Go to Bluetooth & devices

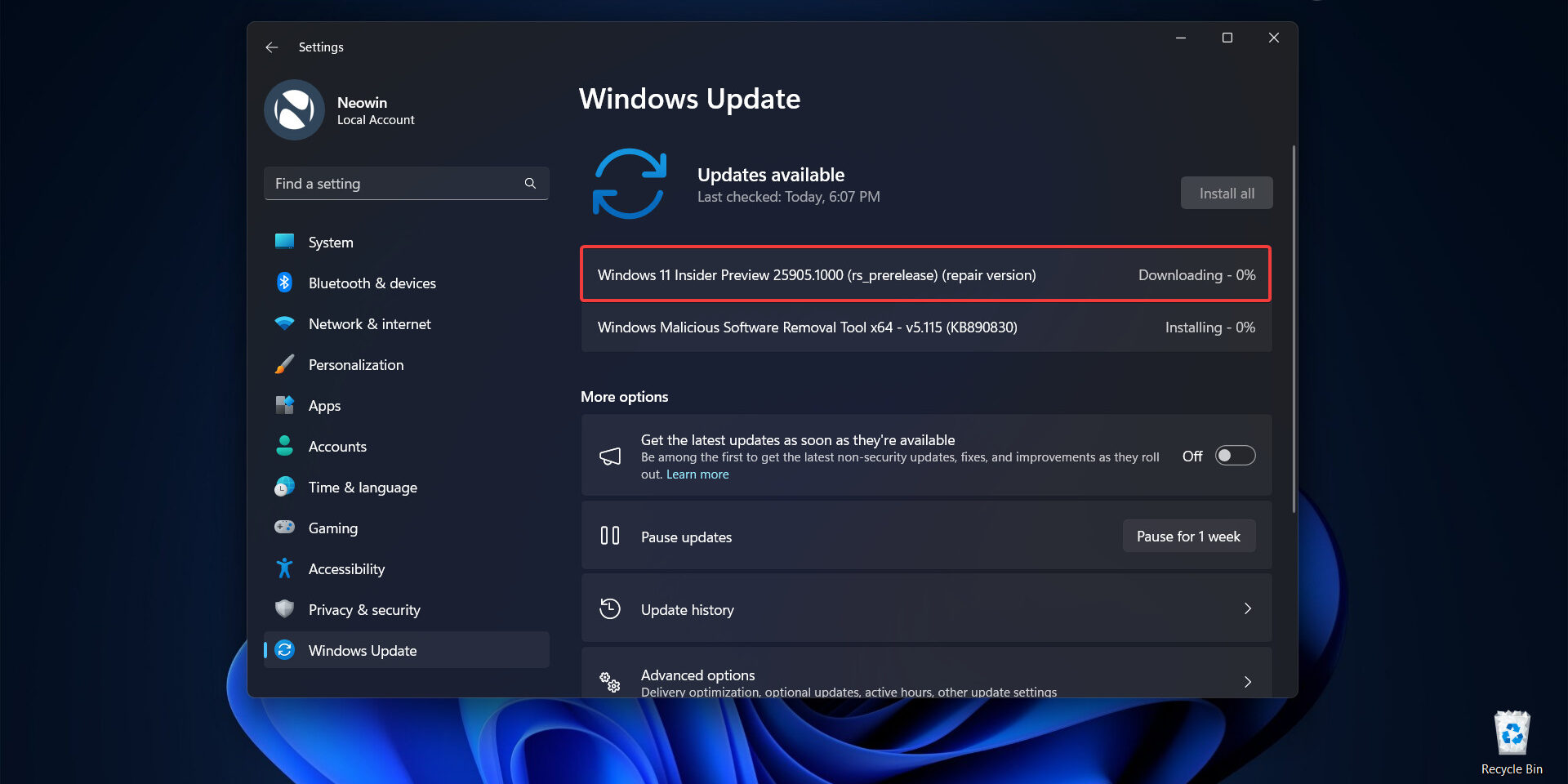click(x=407, y=283)
